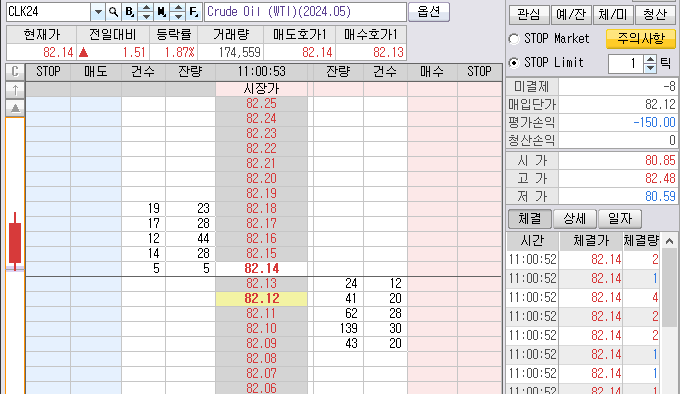Collapse the trade list with chevron up
This screenshot has width=680, height=394.
tap(669, 241)
